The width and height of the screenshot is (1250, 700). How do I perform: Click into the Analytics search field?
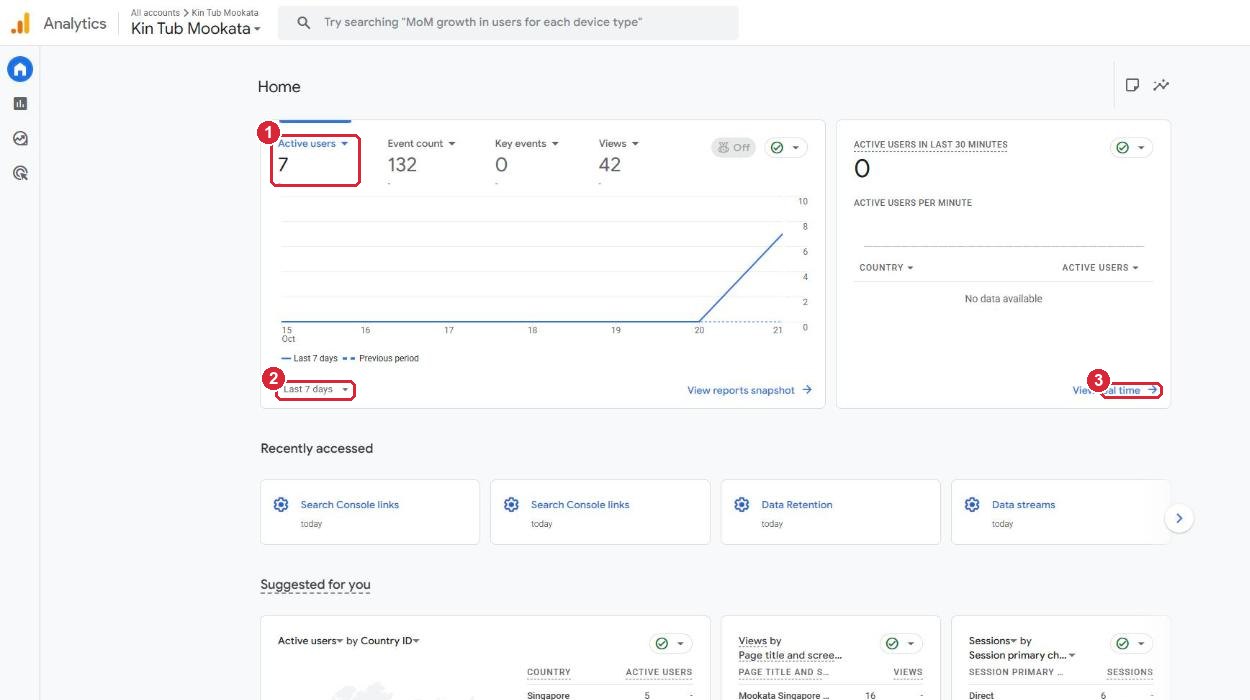[x=508, y=22]
